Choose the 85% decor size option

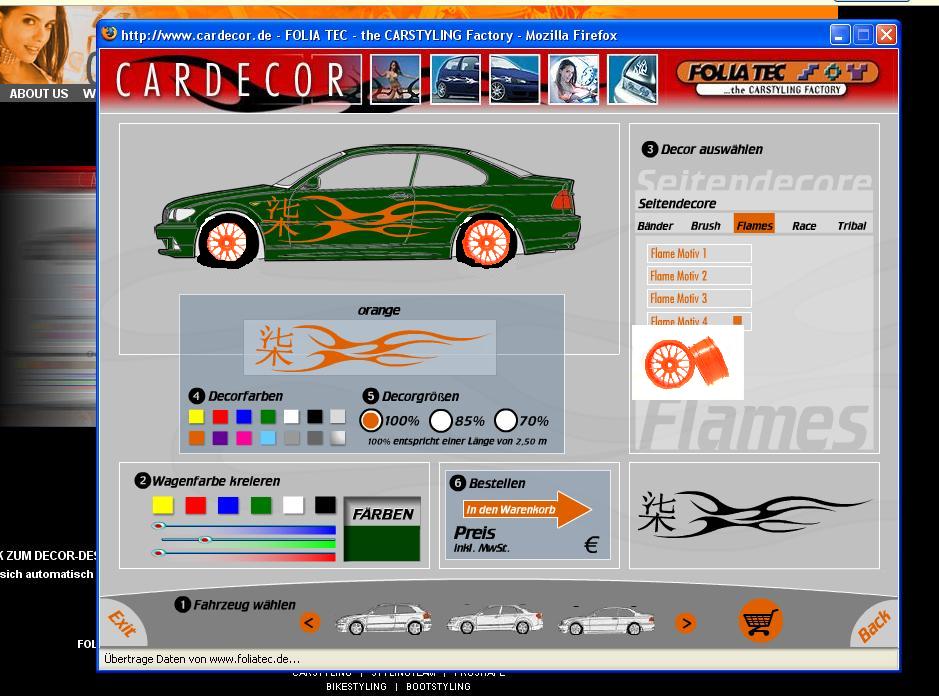(x=441, y=420)
